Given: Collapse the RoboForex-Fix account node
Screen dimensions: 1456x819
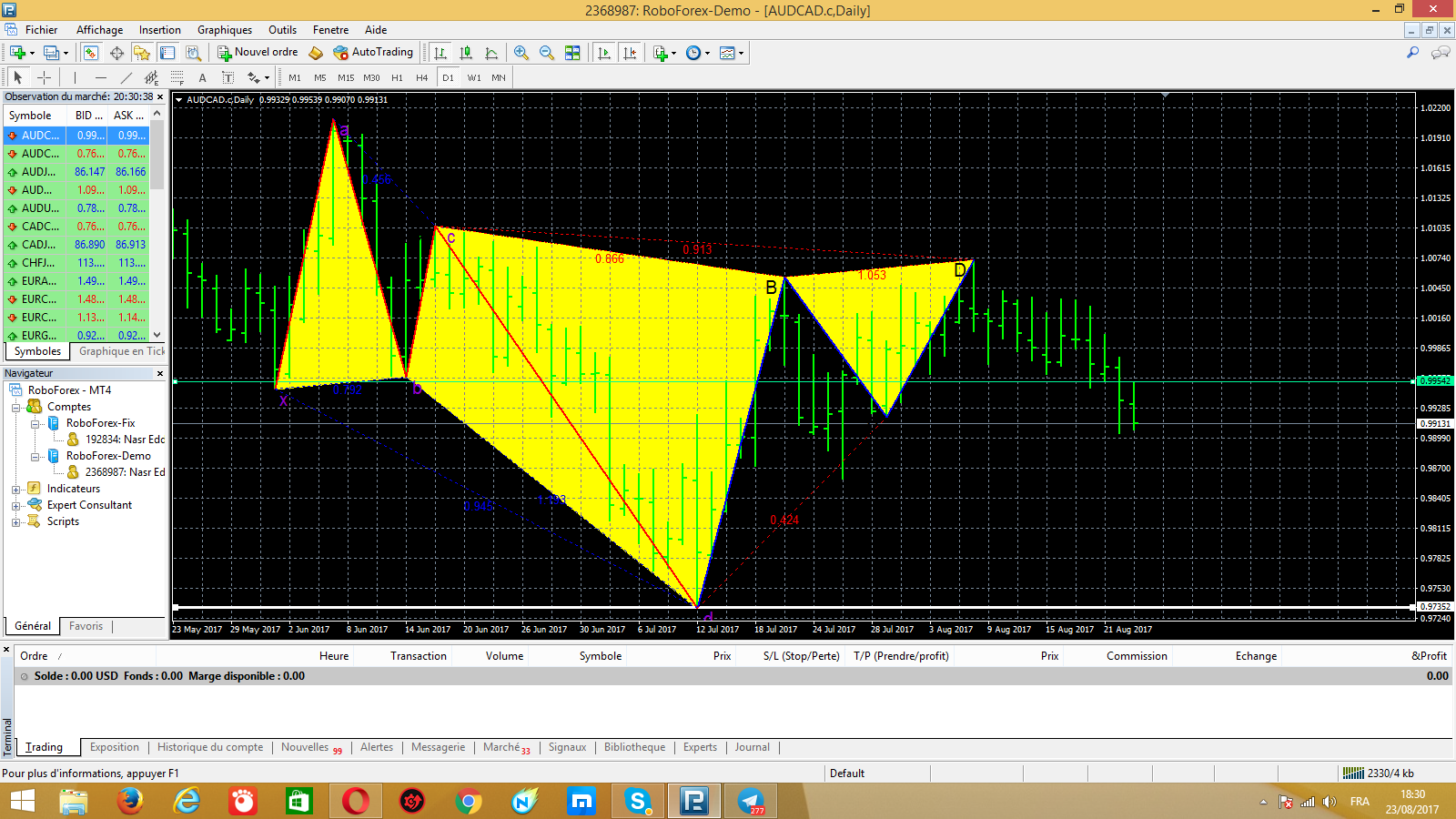Looking at the screenshot, I should pyautogui.click(x=35, y=424).
